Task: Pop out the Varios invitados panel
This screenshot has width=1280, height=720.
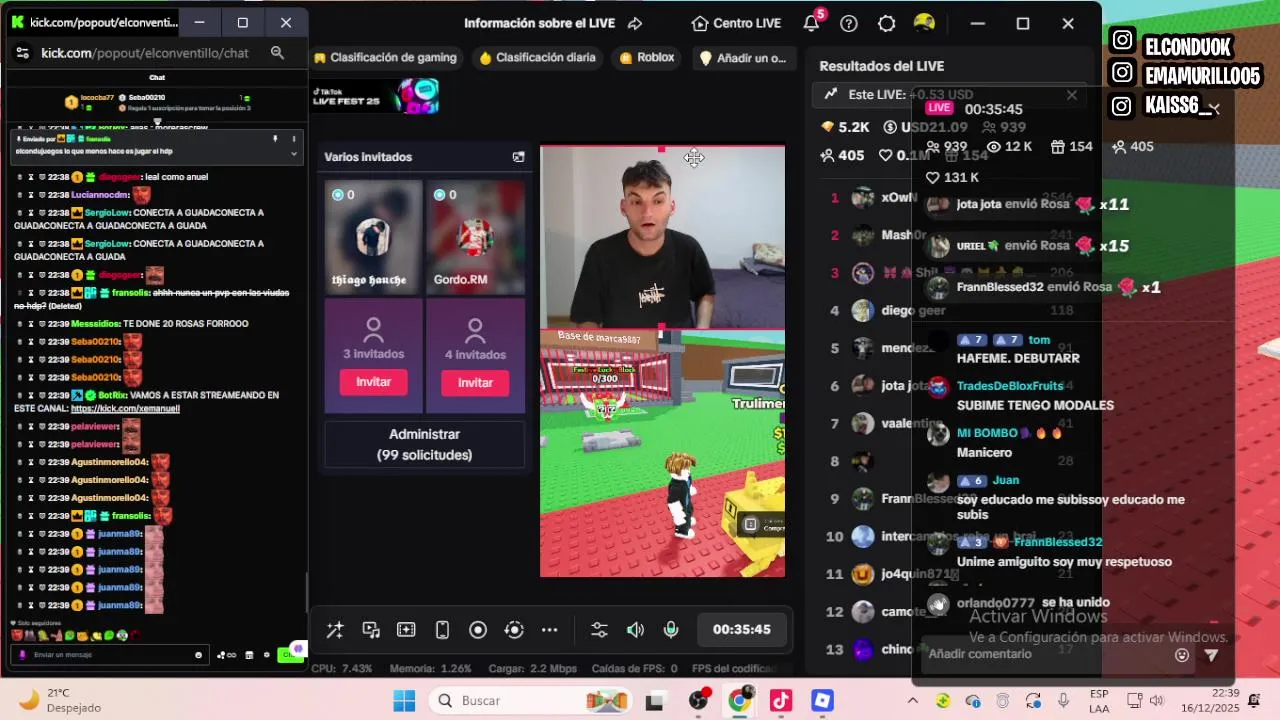Action: coord(518,157)
